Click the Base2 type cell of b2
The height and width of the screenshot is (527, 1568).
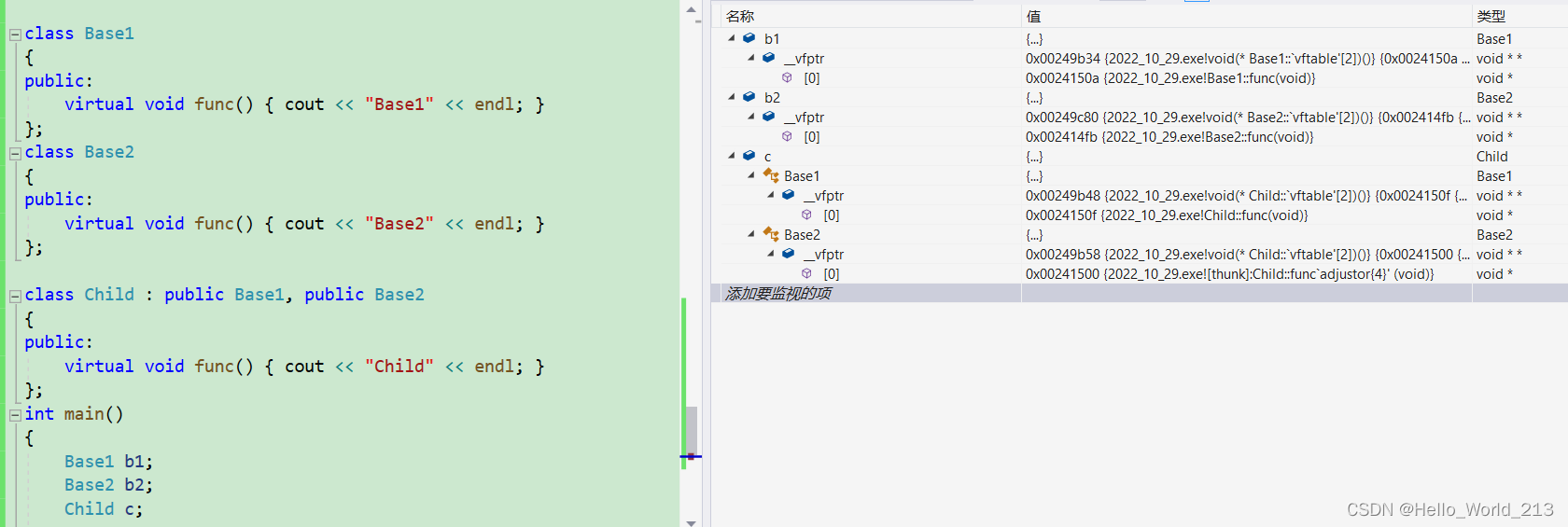(x=1494, y=97)
